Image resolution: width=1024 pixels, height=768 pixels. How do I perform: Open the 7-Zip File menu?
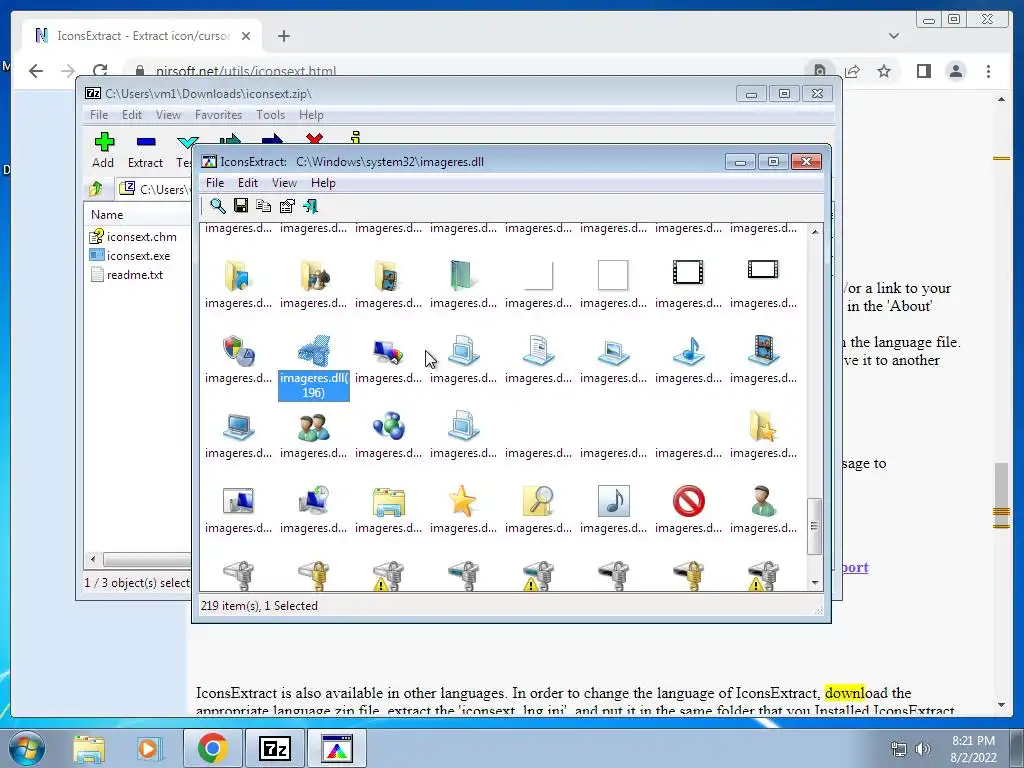coord(99,115)
